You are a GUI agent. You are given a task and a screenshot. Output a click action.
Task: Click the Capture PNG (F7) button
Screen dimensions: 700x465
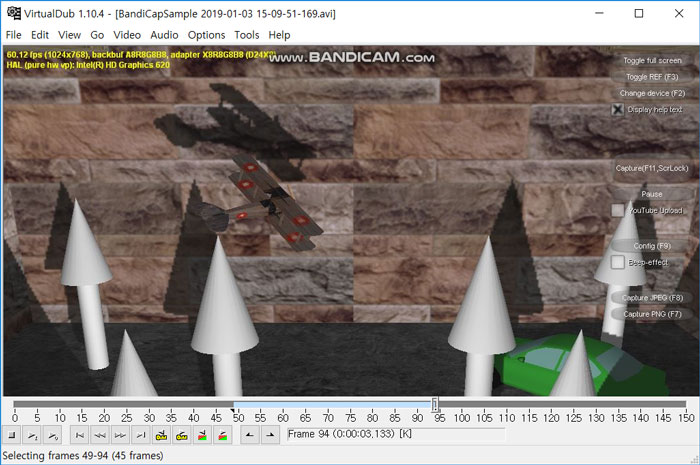652,314
